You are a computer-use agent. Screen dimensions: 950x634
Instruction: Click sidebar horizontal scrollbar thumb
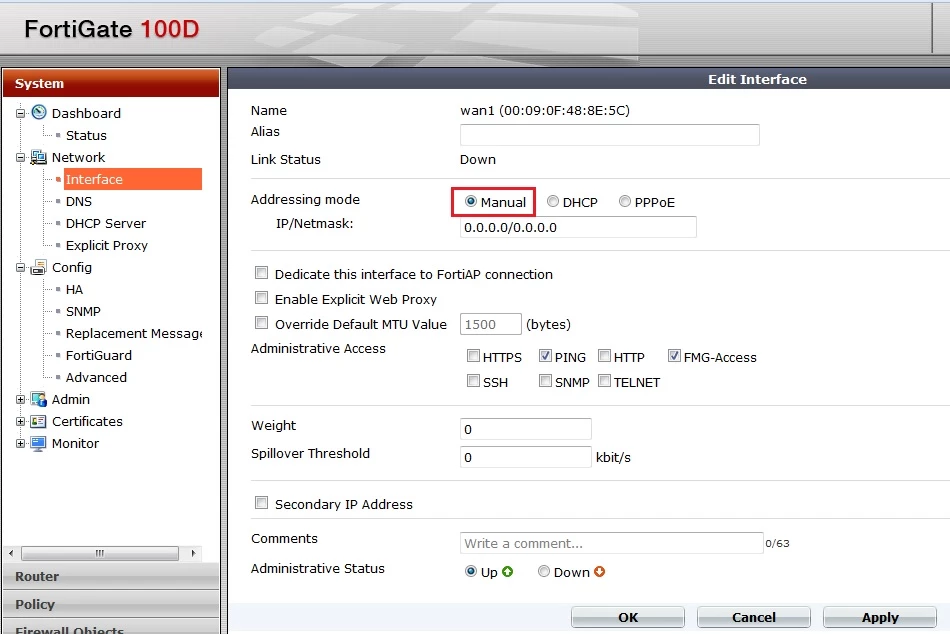point(100,553)
